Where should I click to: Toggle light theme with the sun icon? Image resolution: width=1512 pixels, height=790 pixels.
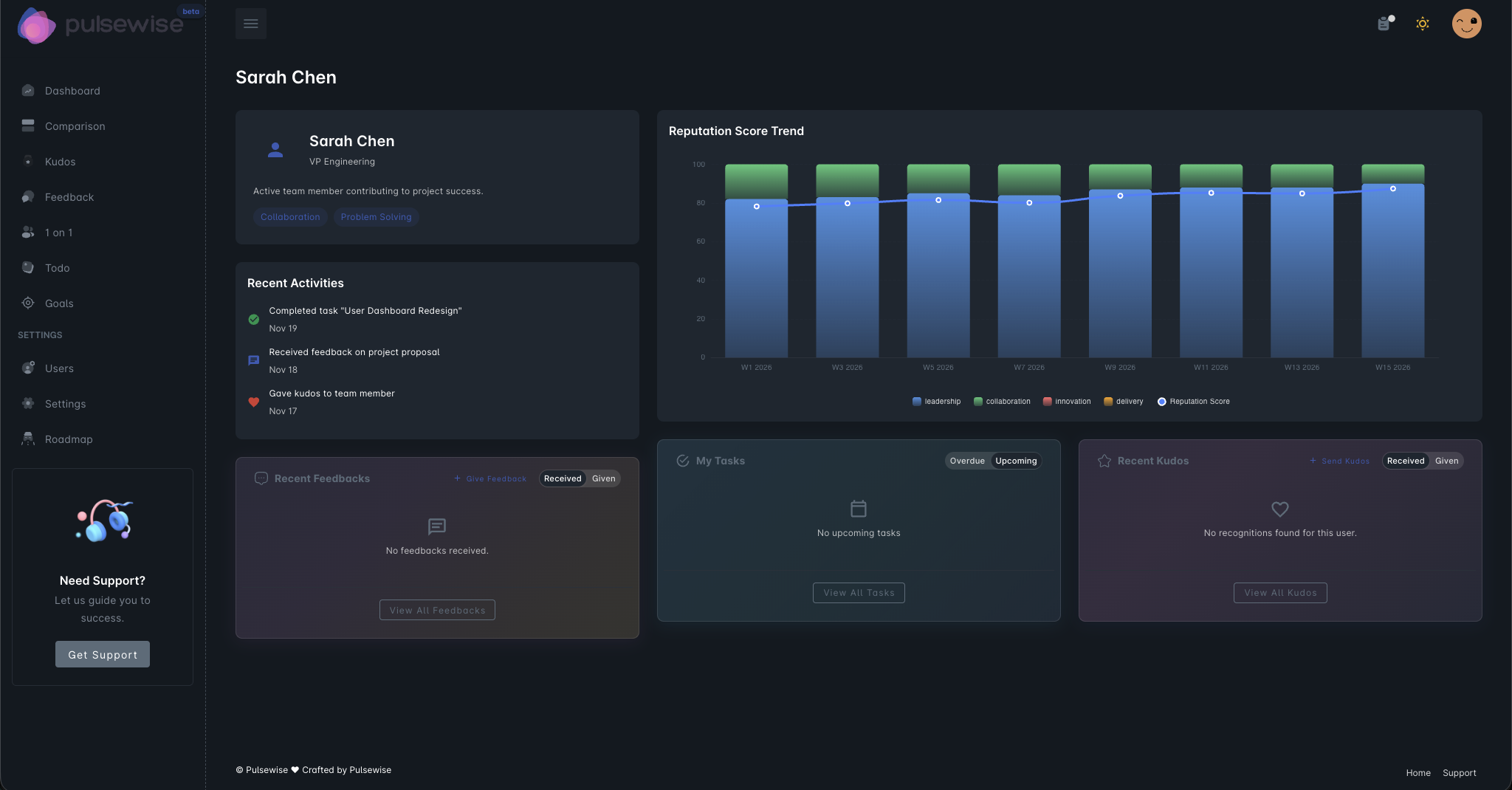click(1423, 24)
